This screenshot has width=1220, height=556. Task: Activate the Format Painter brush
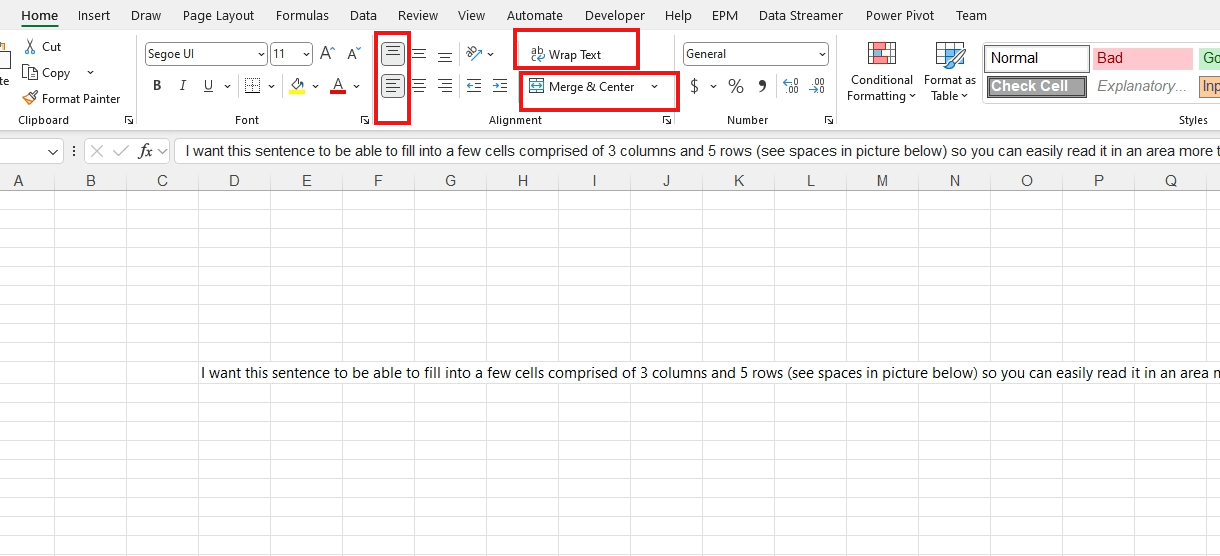pyautogui.click(x=71, y=99)
